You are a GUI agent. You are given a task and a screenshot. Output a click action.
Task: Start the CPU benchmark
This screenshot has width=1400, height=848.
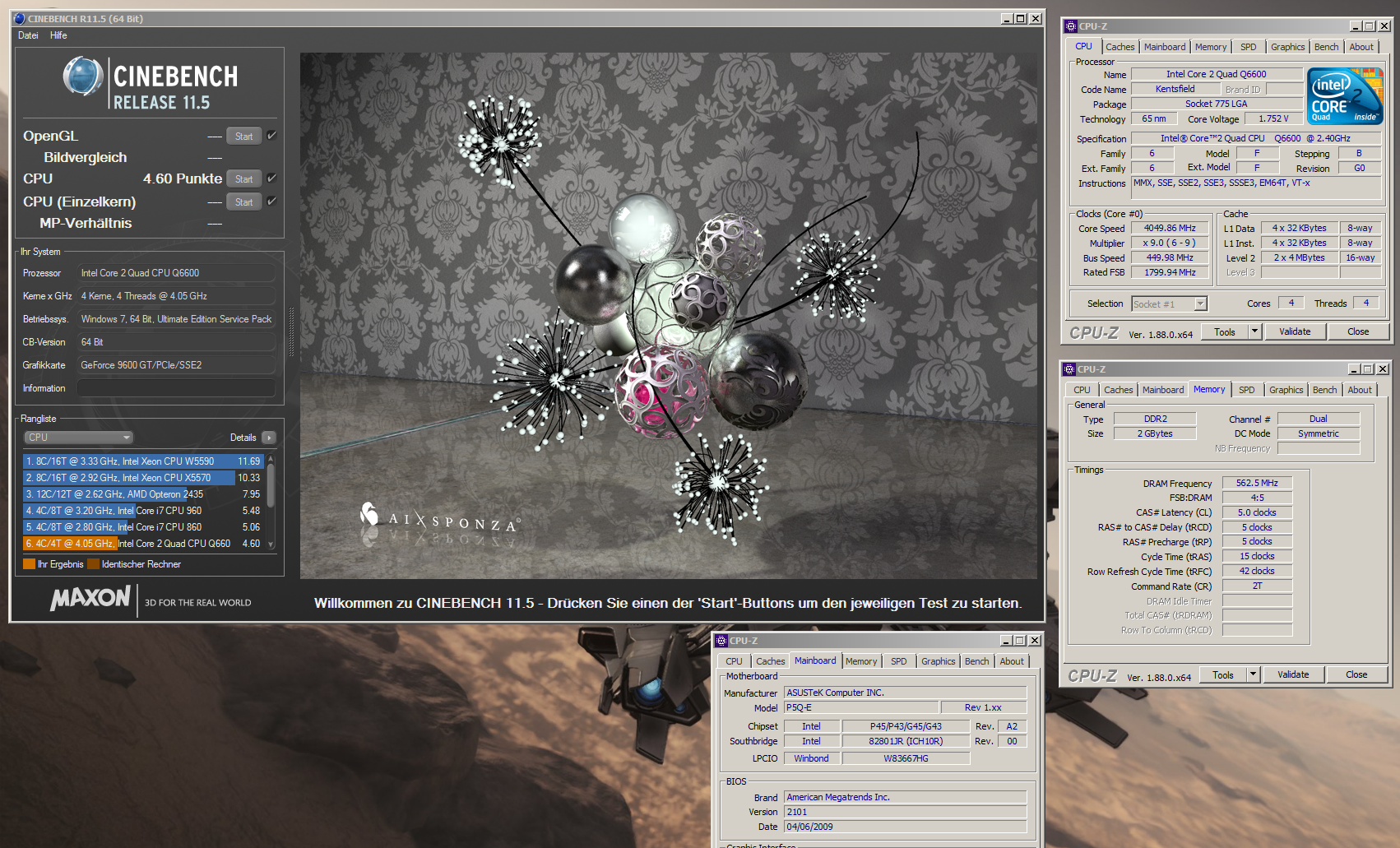pos(244,179)
